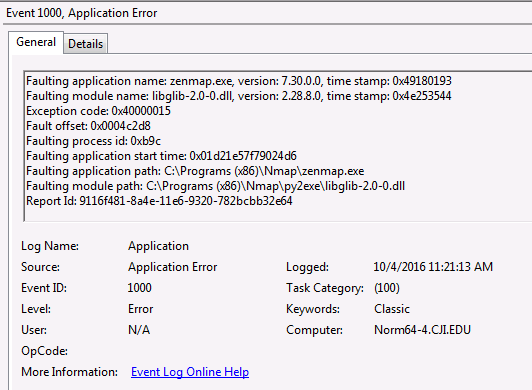The width and height of the screenshot is (532, 390).
Task: Select the Event ID value '1000'
Action: pyautogui.click(x=139, y=288)
